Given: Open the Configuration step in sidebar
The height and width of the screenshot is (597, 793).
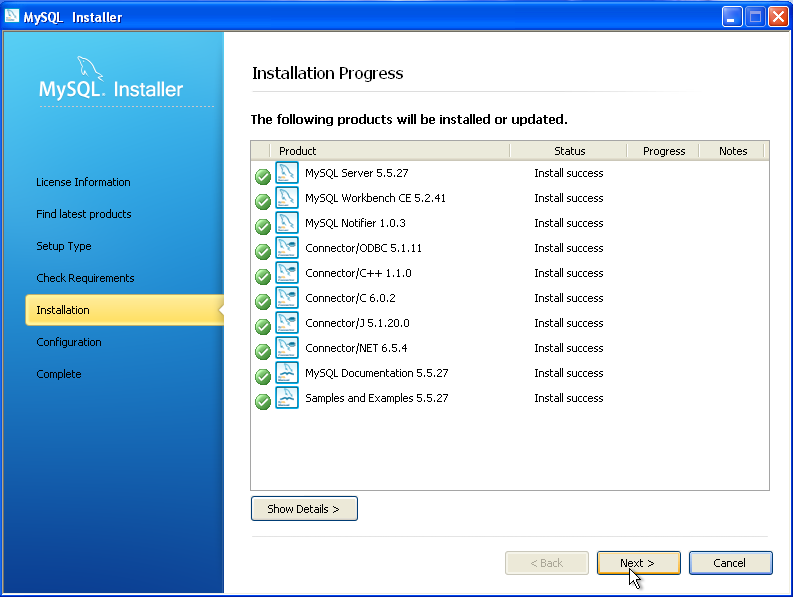Looking at the screenshot, I should click(69, 342).
